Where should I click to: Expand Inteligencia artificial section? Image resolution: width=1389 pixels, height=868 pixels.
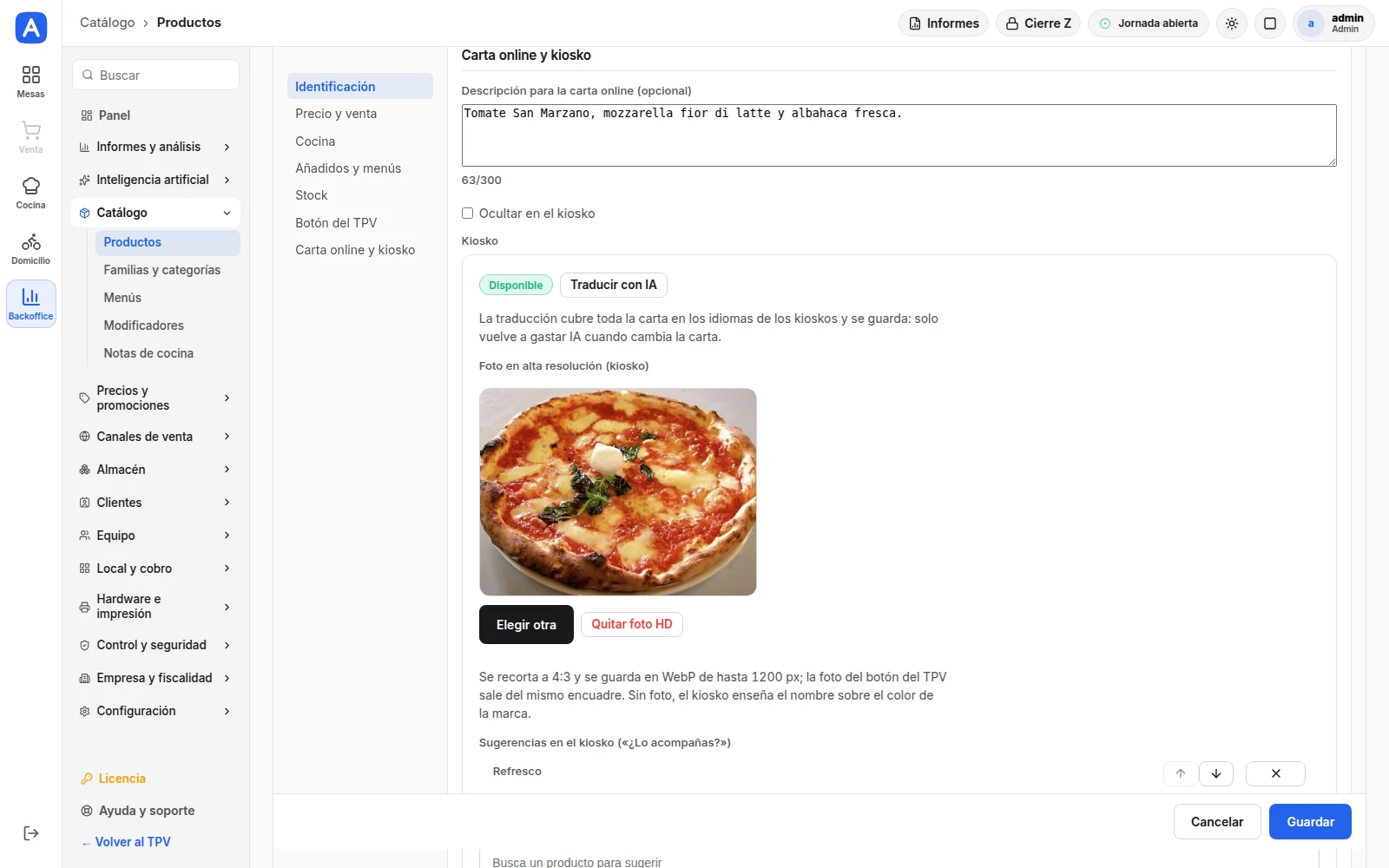coord(155,180)
